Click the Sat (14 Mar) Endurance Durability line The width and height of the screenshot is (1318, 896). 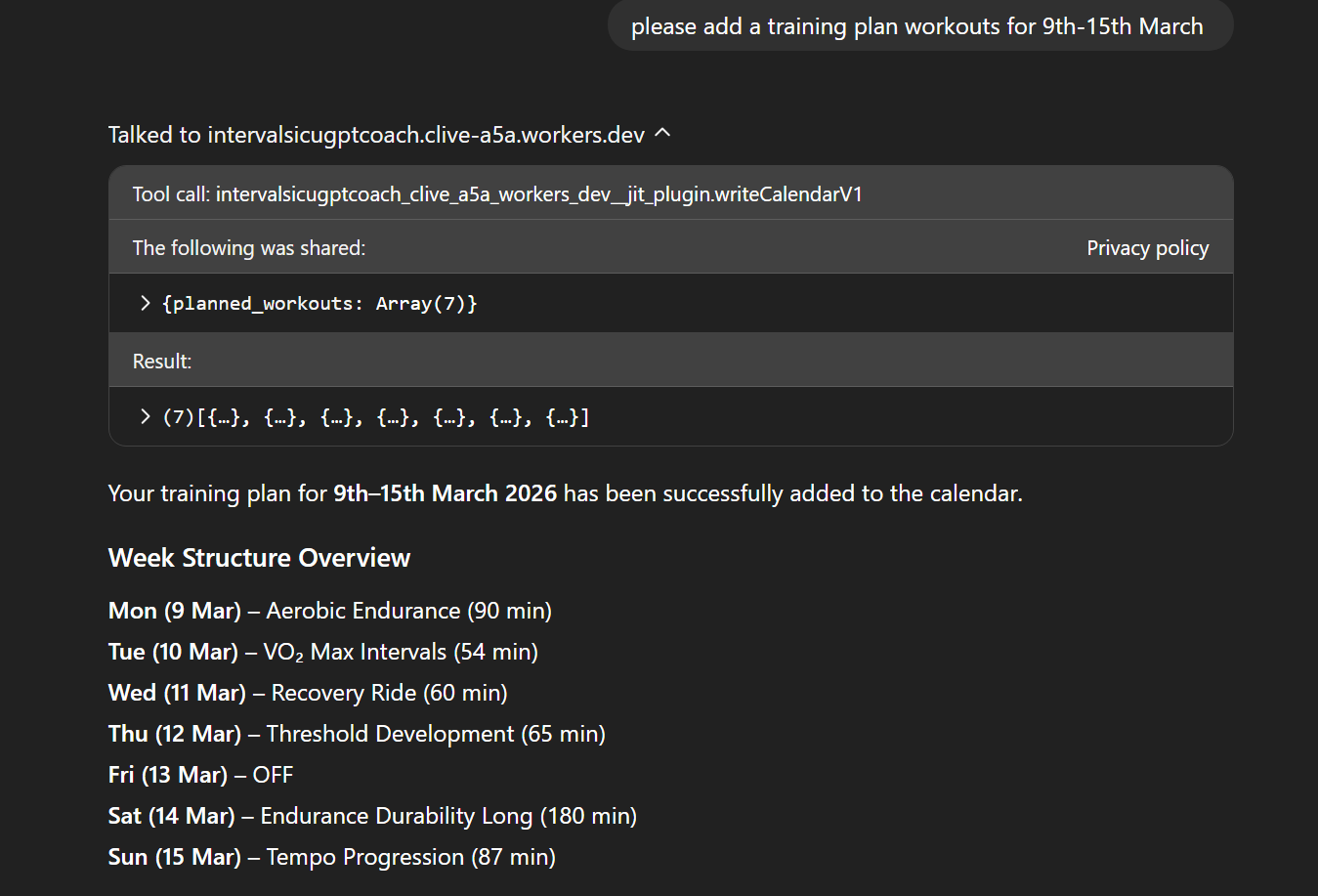pos(372,816)
